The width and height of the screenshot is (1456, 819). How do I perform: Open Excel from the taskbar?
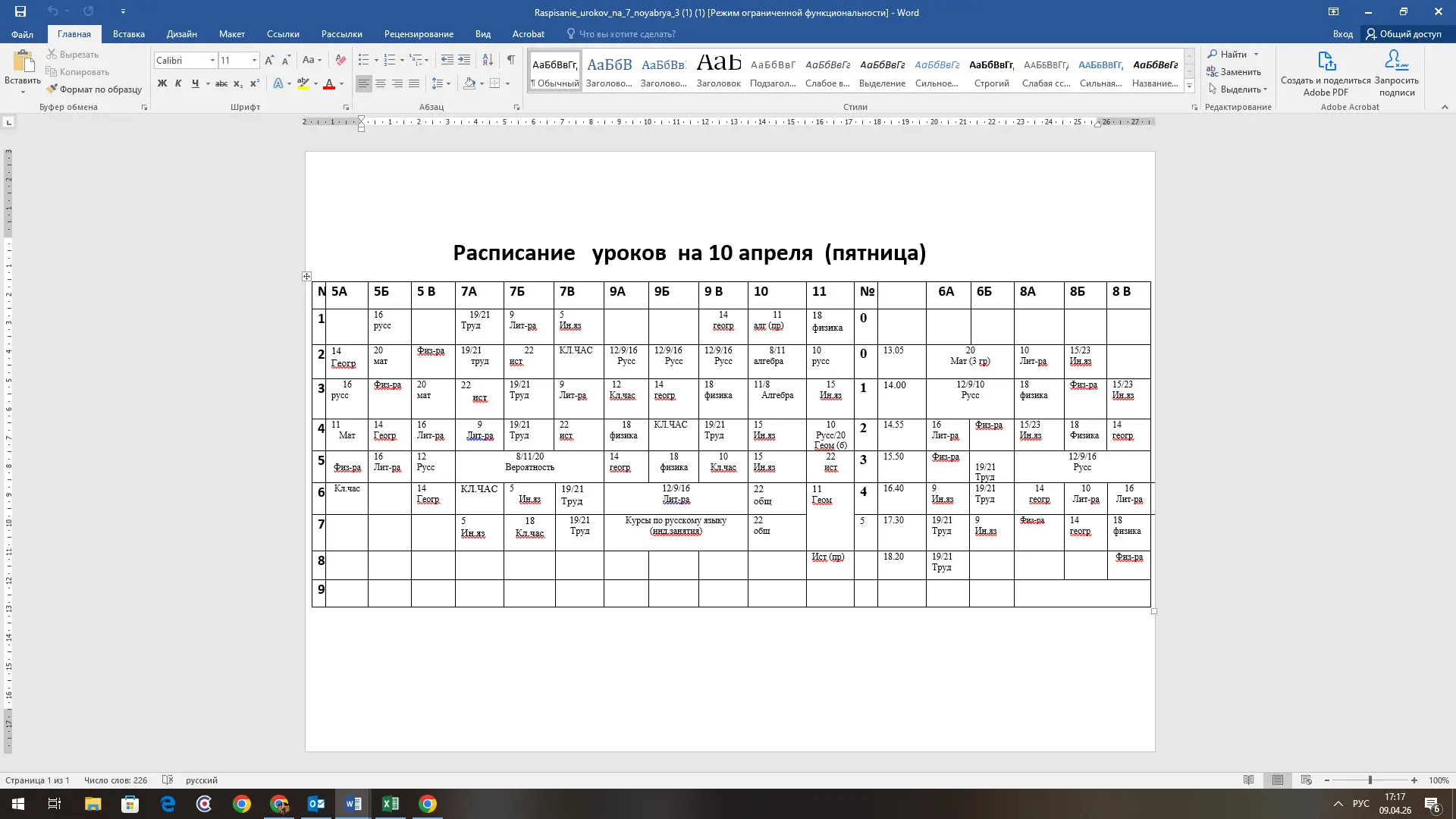point(391,804)
